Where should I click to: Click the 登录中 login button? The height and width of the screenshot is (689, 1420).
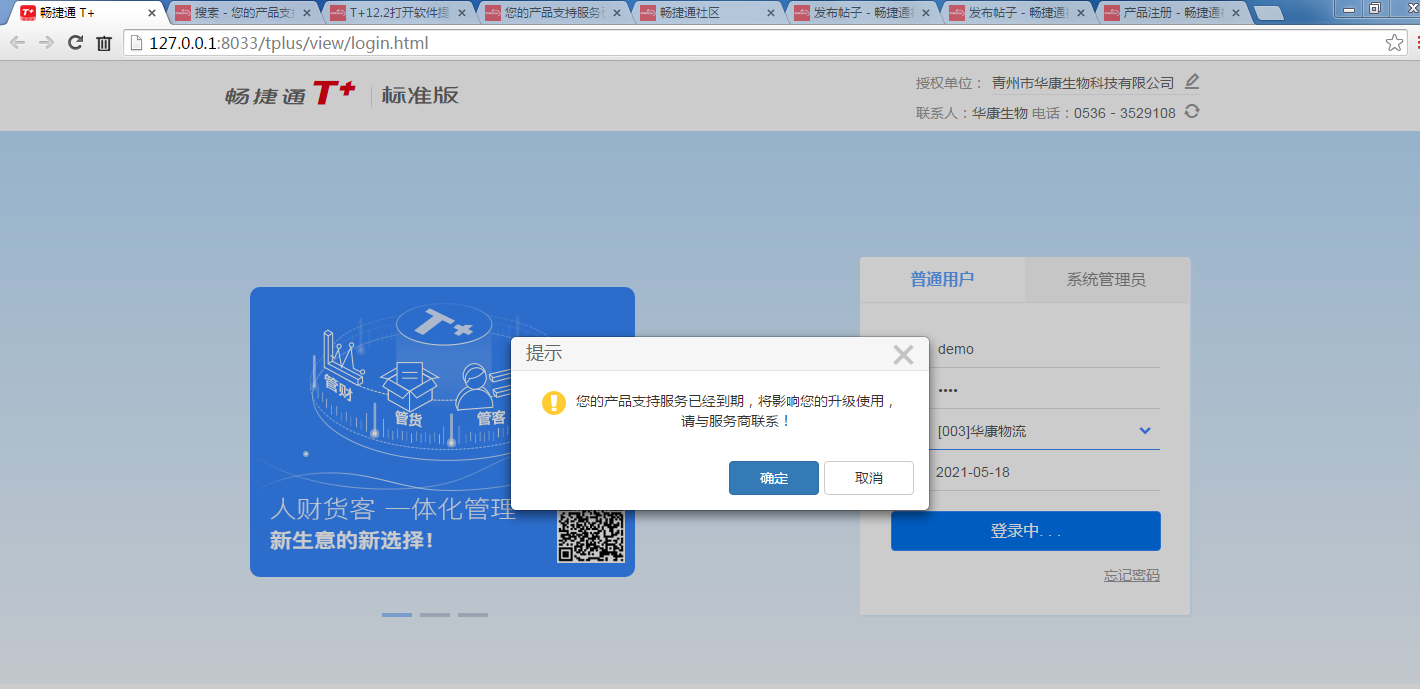1026,531
